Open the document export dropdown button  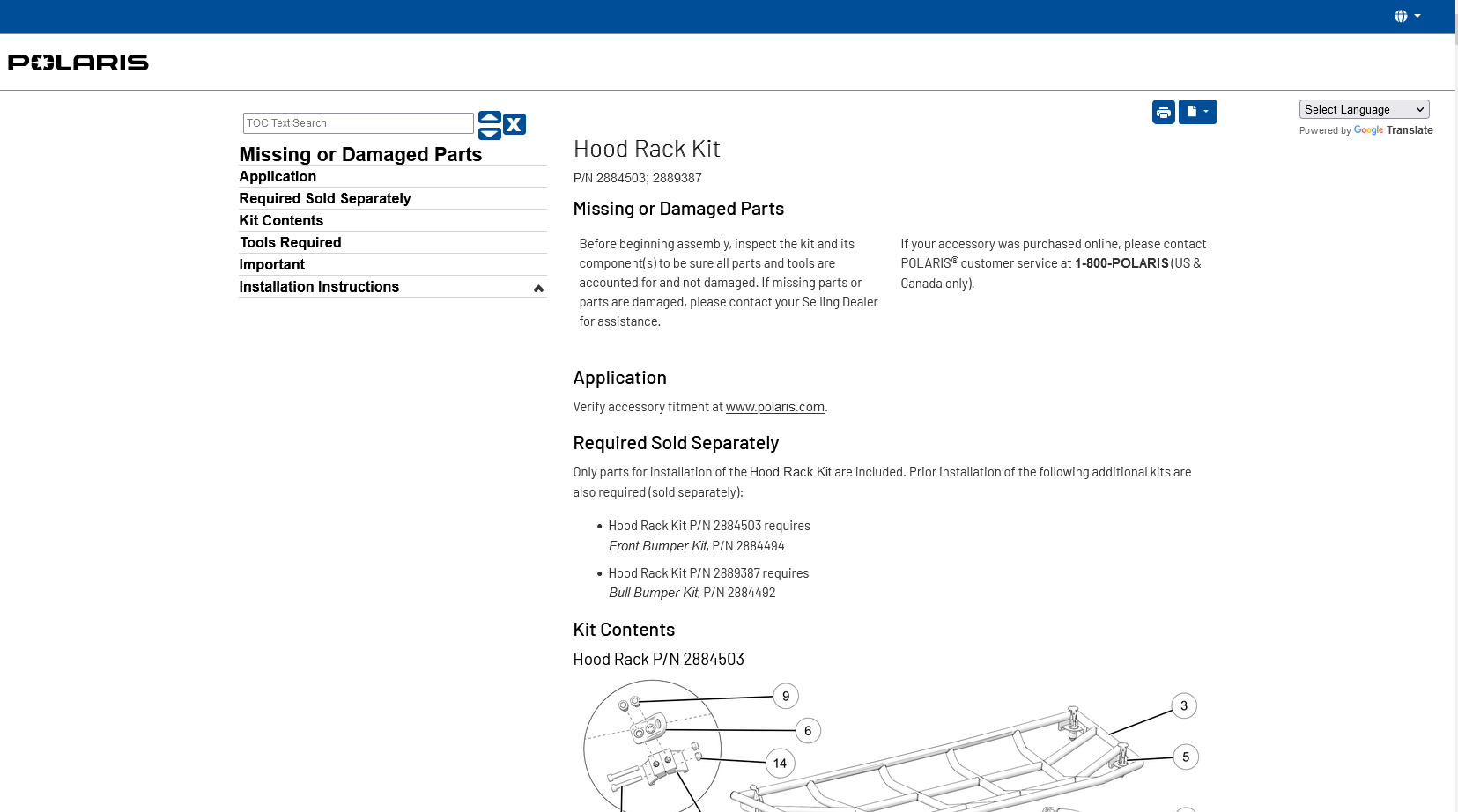click(1196, 112)
